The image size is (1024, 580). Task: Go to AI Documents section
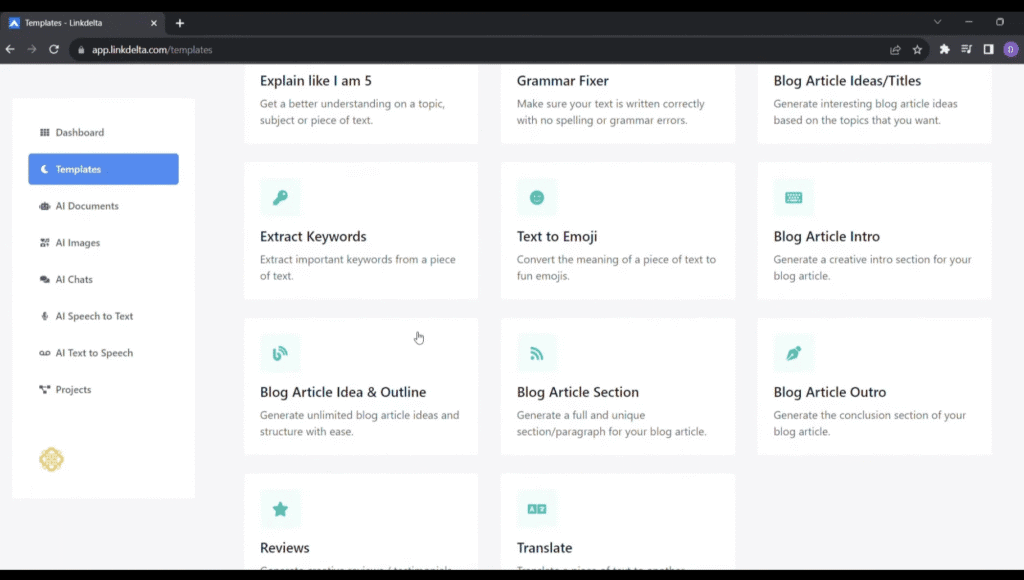tap(86, 206)
